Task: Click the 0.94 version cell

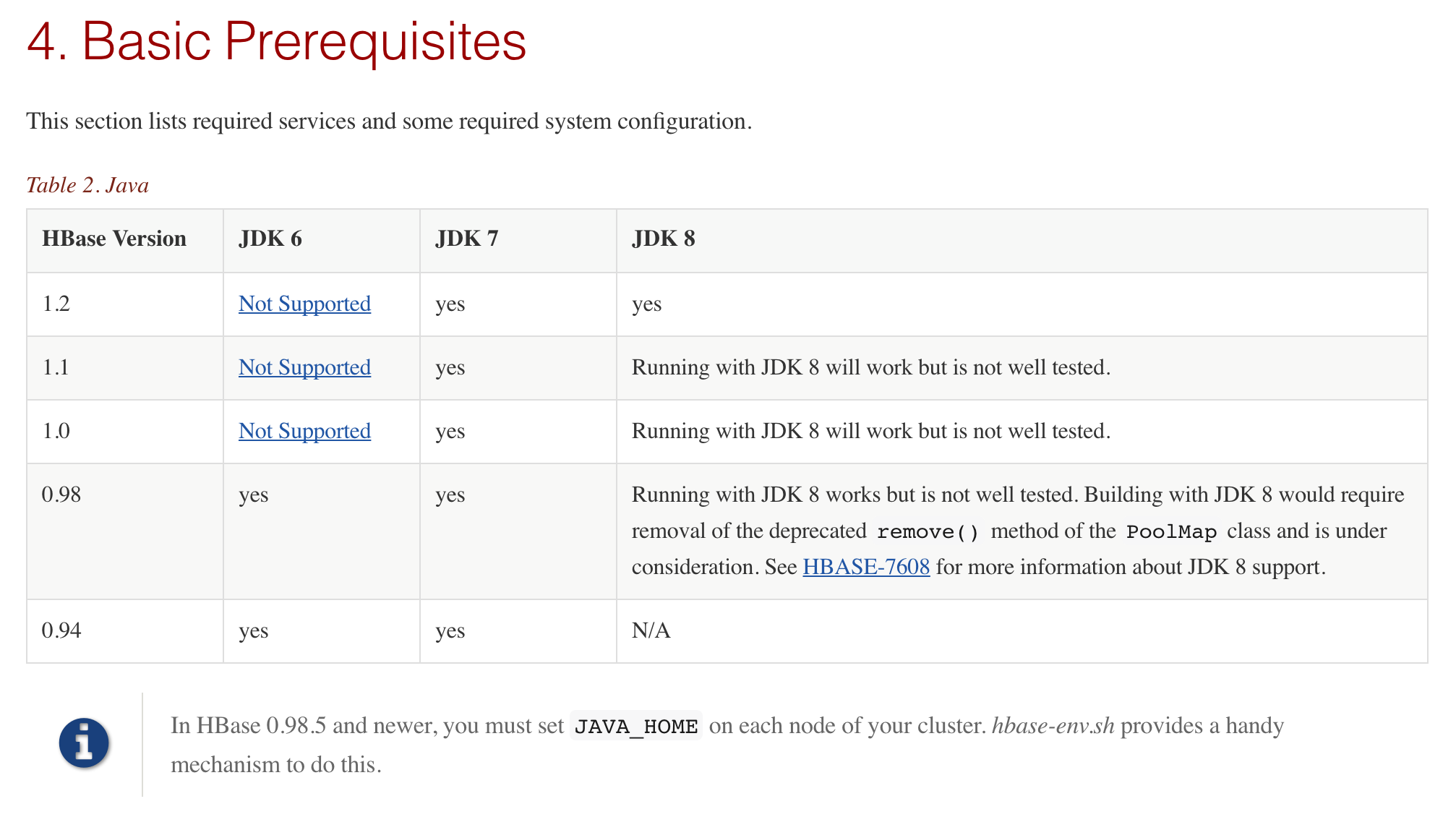Action: tap(61, 630)
